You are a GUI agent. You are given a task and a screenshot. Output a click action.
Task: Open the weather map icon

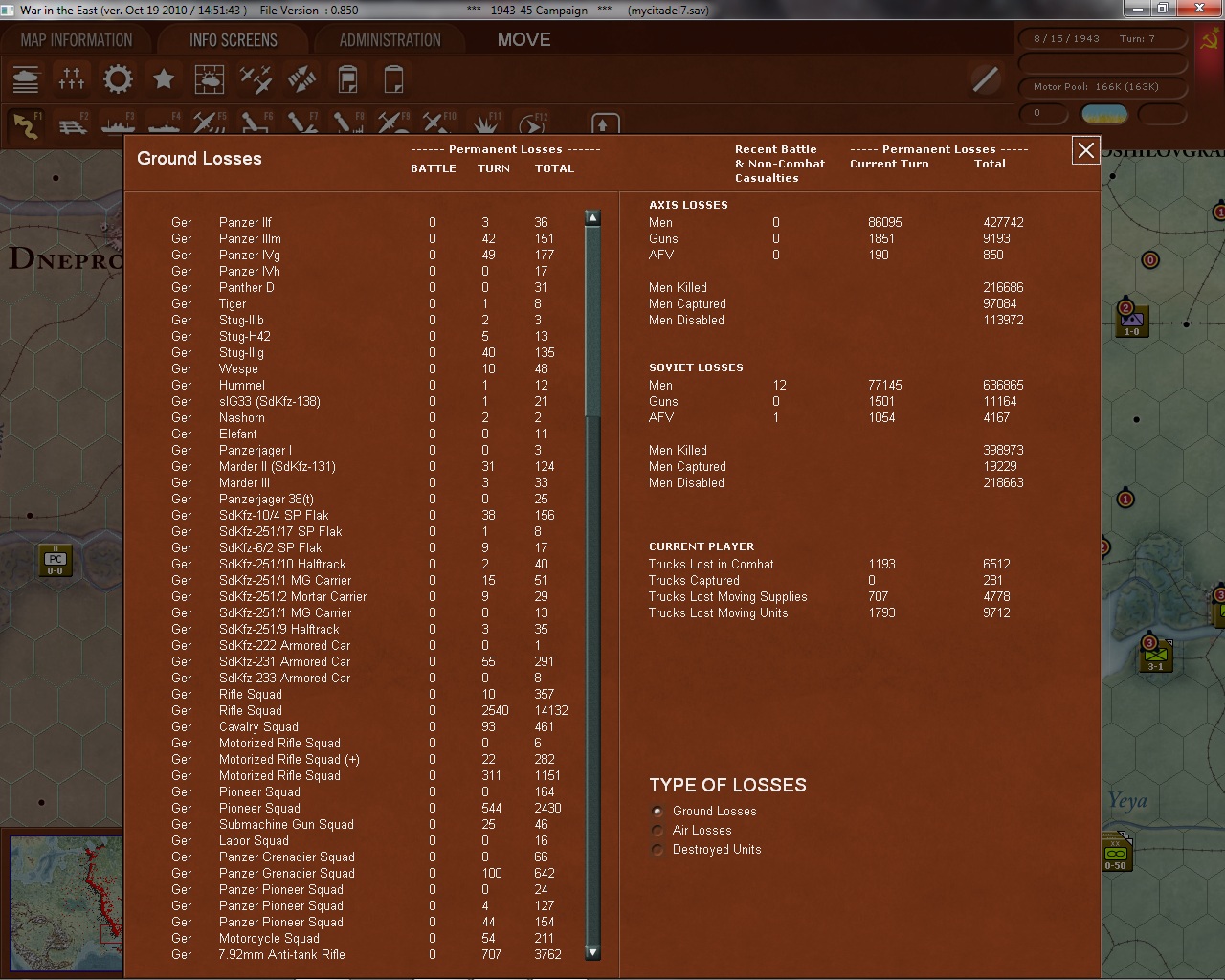coord(210,78)
